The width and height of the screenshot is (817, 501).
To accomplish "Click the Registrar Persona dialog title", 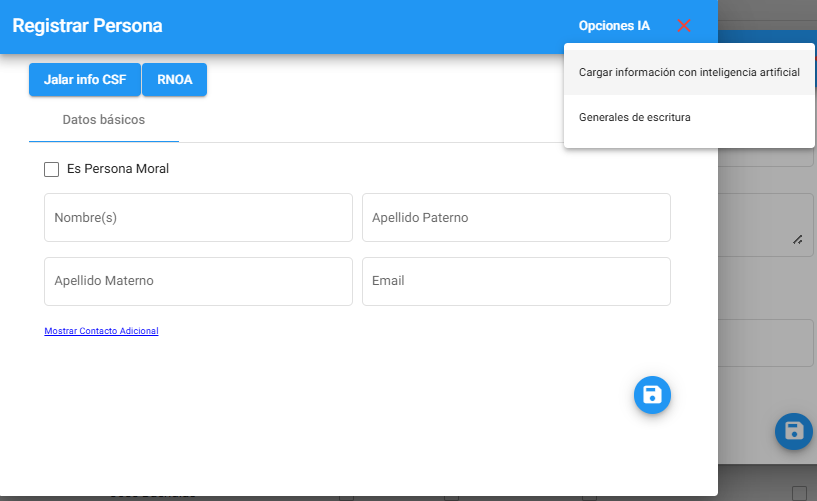I will tap(87, 26).
